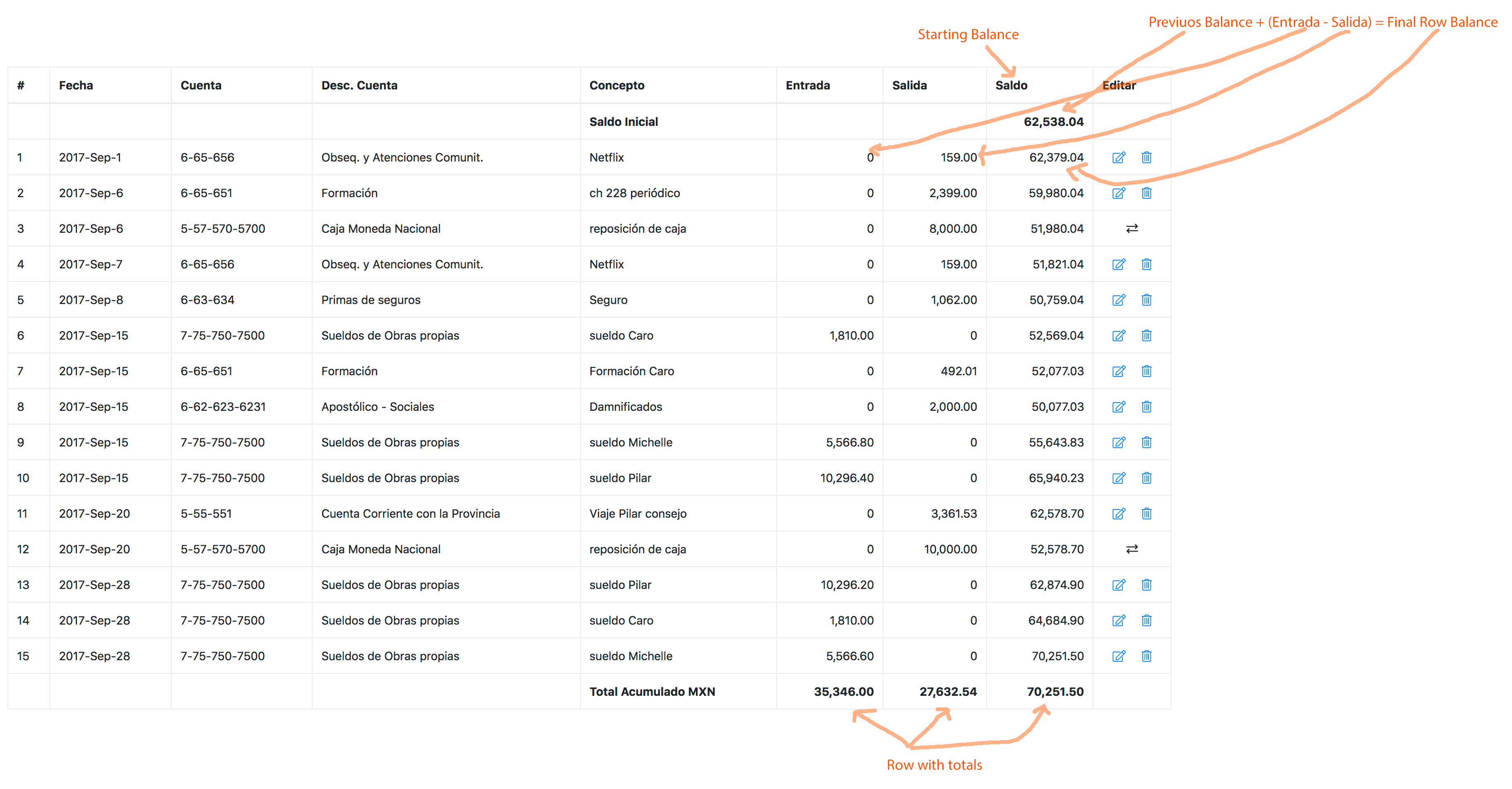
Task: Click the Desc. Cuenta column header
Action: [x=359, y=86]
